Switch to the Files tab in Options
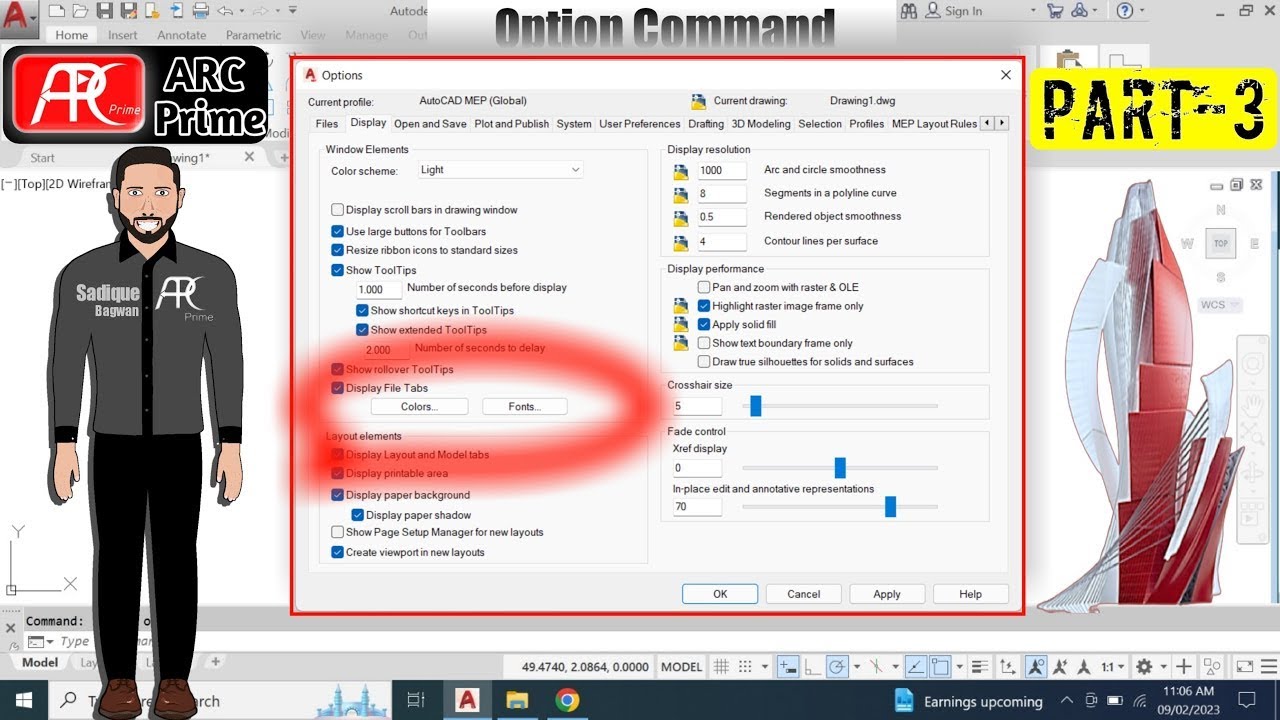 (327, 124)
